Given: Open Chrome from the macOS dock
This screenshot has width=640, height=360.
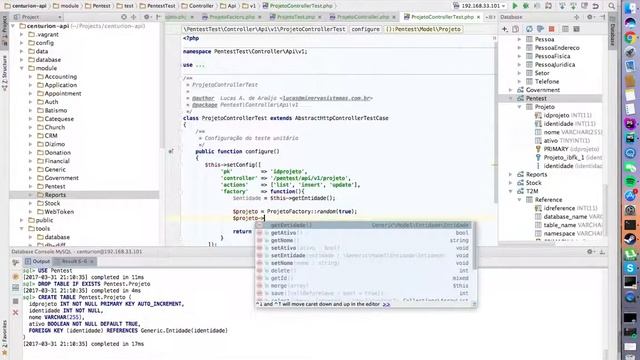Looking at the screenshot, I should 630,38.
